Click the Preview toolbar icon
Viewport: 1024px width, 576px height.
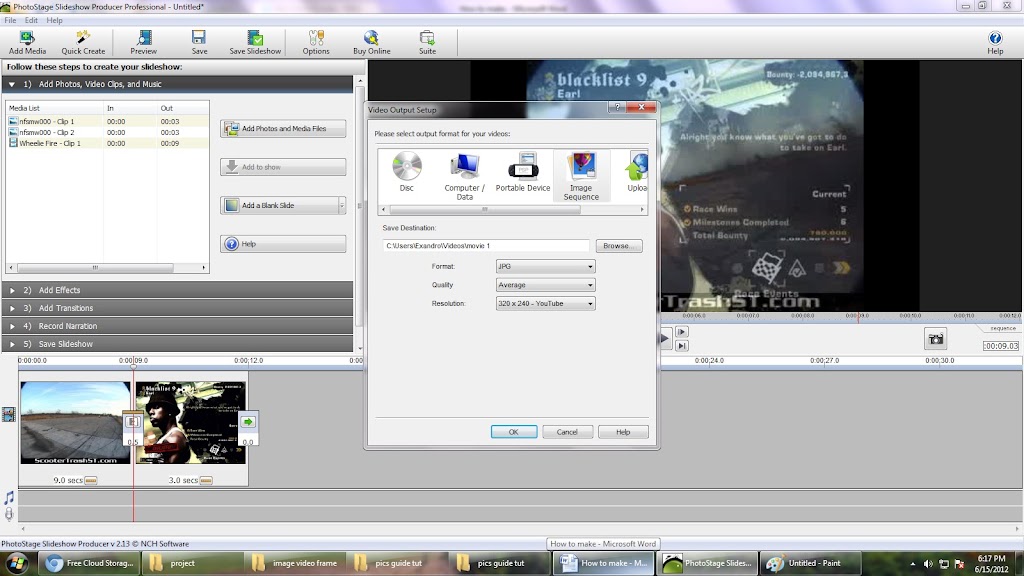pos(144,42)
